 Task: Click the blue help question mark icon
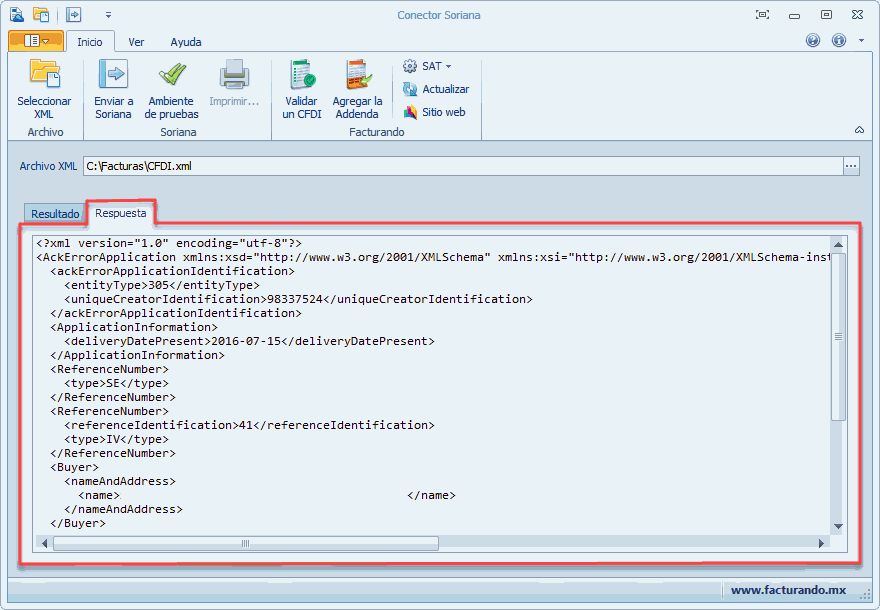point(813,41)
